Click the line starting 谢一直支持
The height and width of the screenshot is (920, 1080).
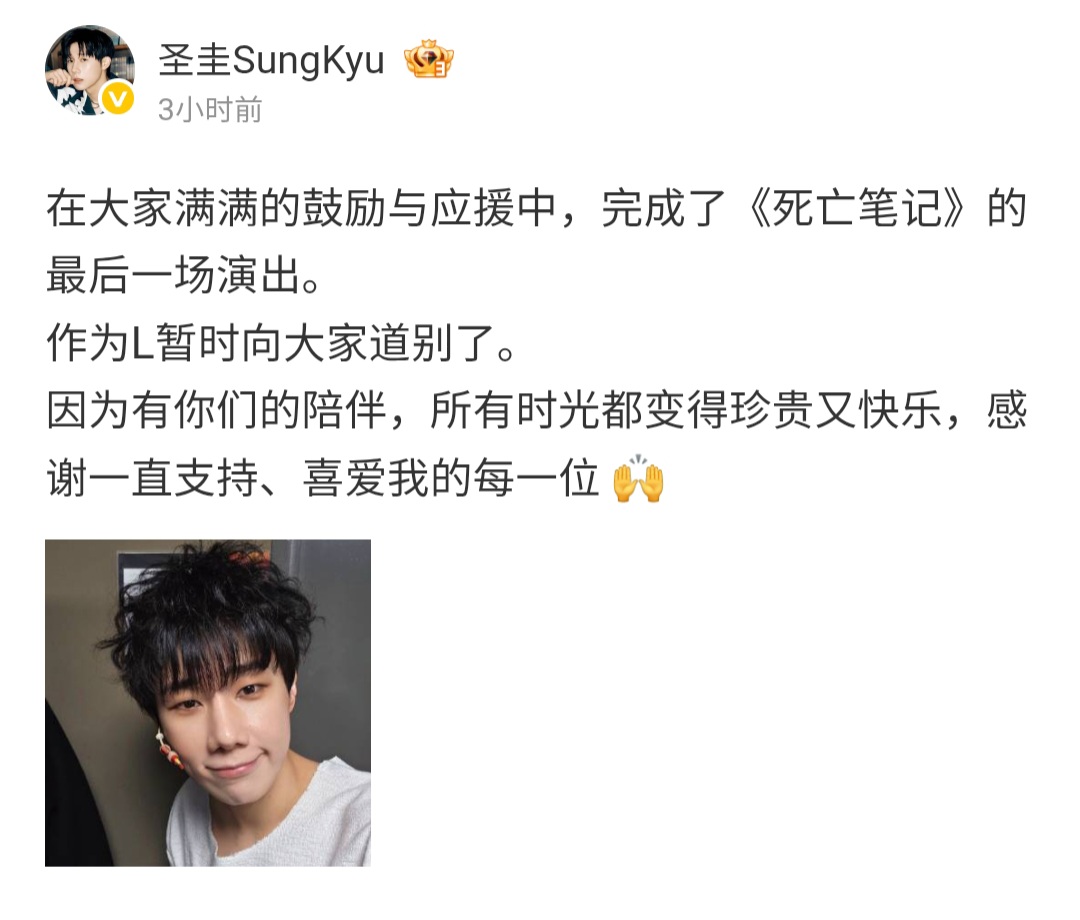tap(355, 479)
